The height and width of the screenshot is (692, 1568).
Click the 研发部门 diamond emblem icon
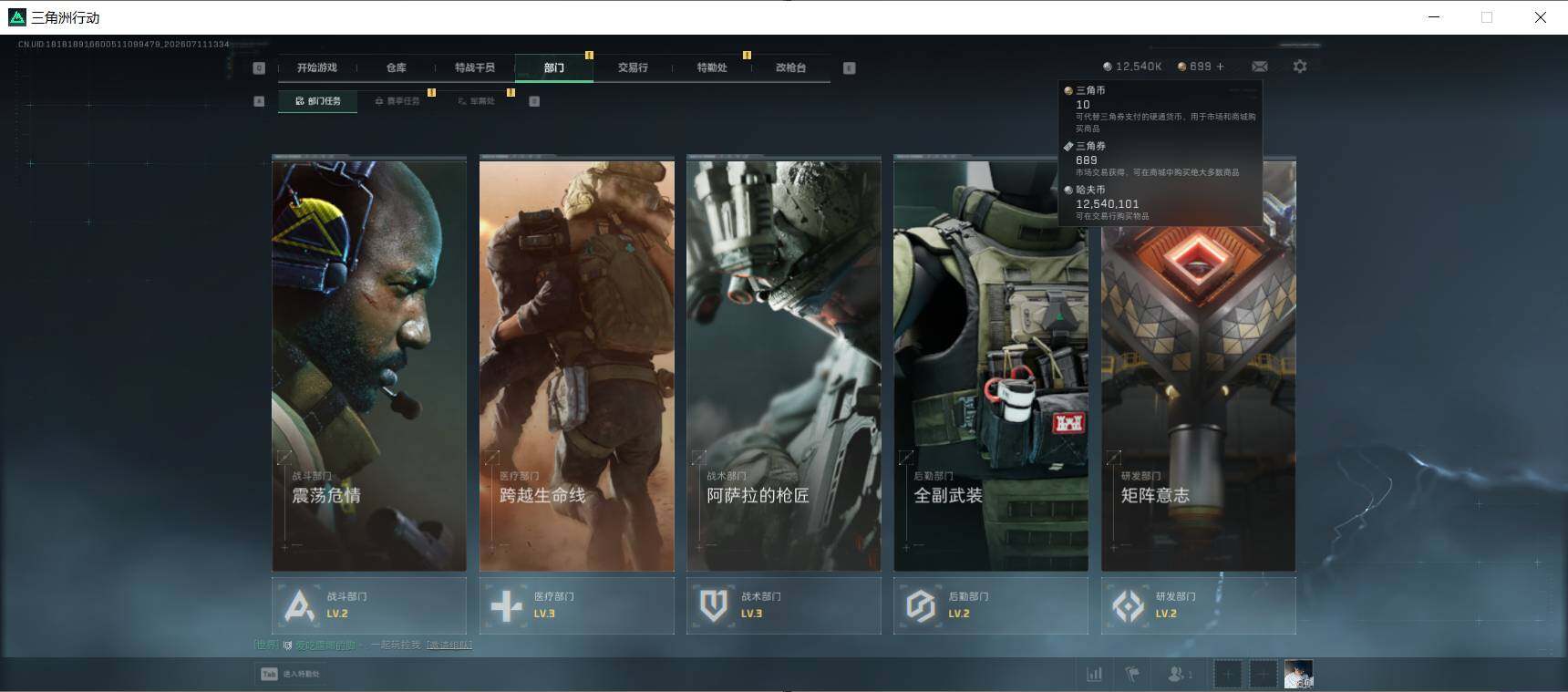coord(1129,605)
